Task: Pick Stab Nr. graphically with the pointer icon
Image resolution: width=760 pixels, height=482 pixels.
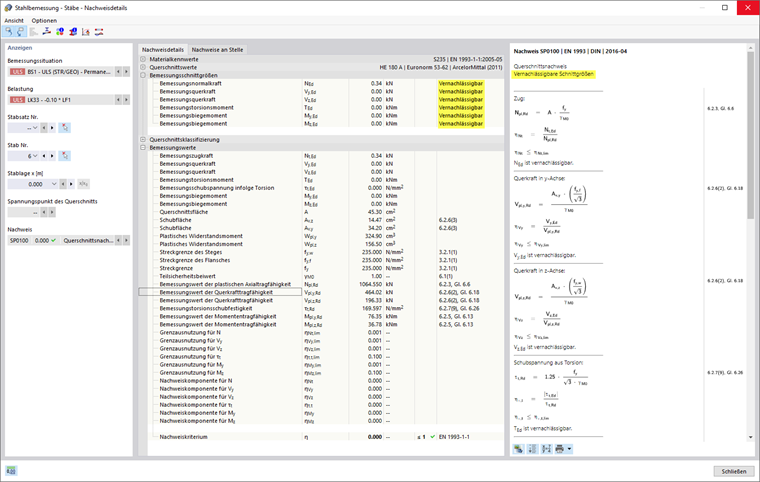Action: [65, 156]
